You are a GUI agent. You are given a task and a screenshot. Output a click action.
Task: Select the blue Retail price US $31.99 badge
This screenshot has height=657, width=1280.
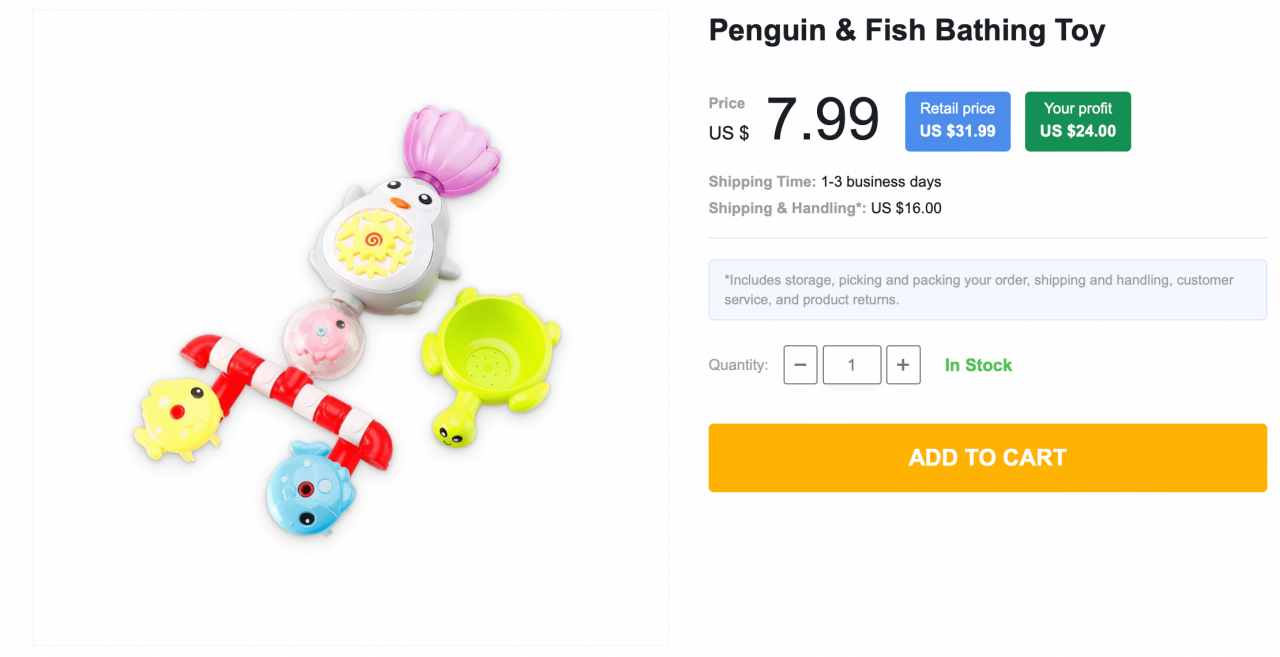click(957, 121)
